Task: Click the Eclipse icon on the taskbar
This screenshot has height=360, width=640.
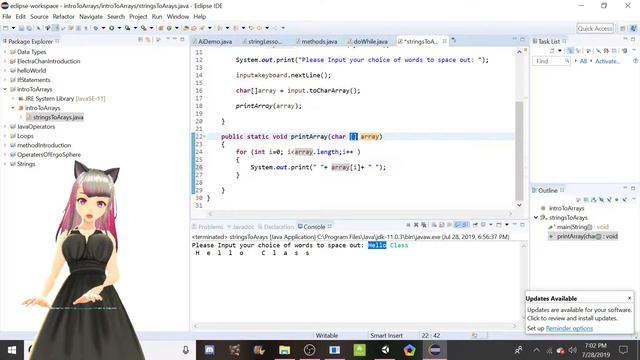Action: pyautogui.click(x=435, y=350)
